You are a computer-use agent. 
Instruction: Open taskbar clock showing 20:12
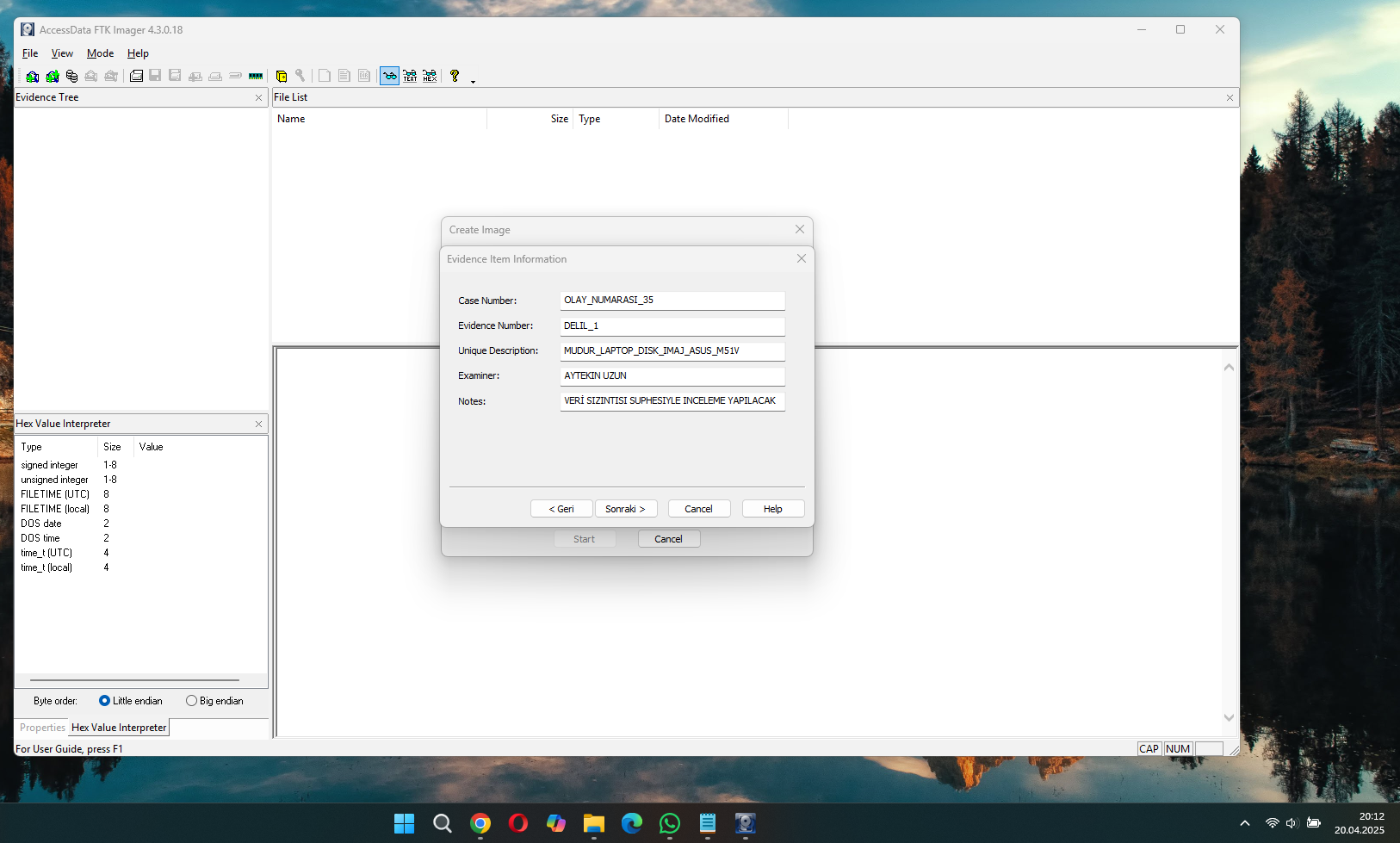[x=1360, y=823]
